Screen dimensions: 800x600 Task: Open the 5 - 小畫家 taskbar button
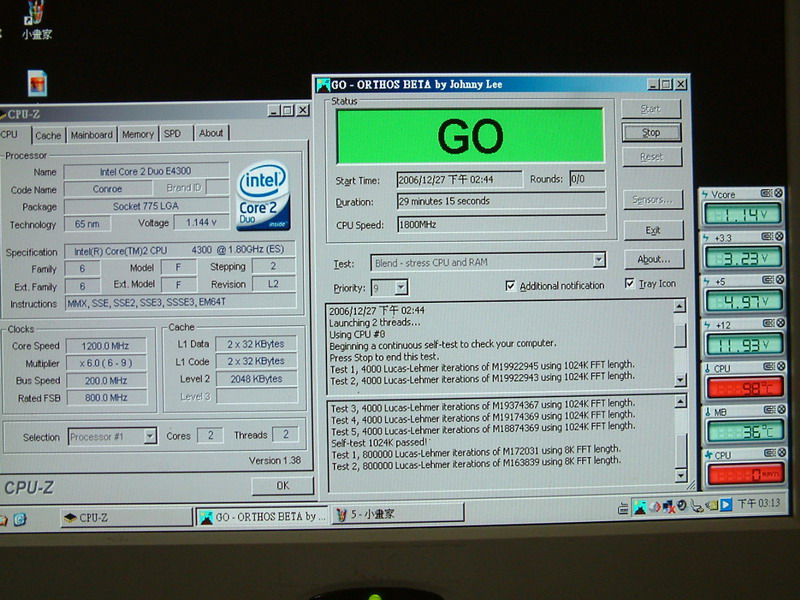tap(398, 514)
